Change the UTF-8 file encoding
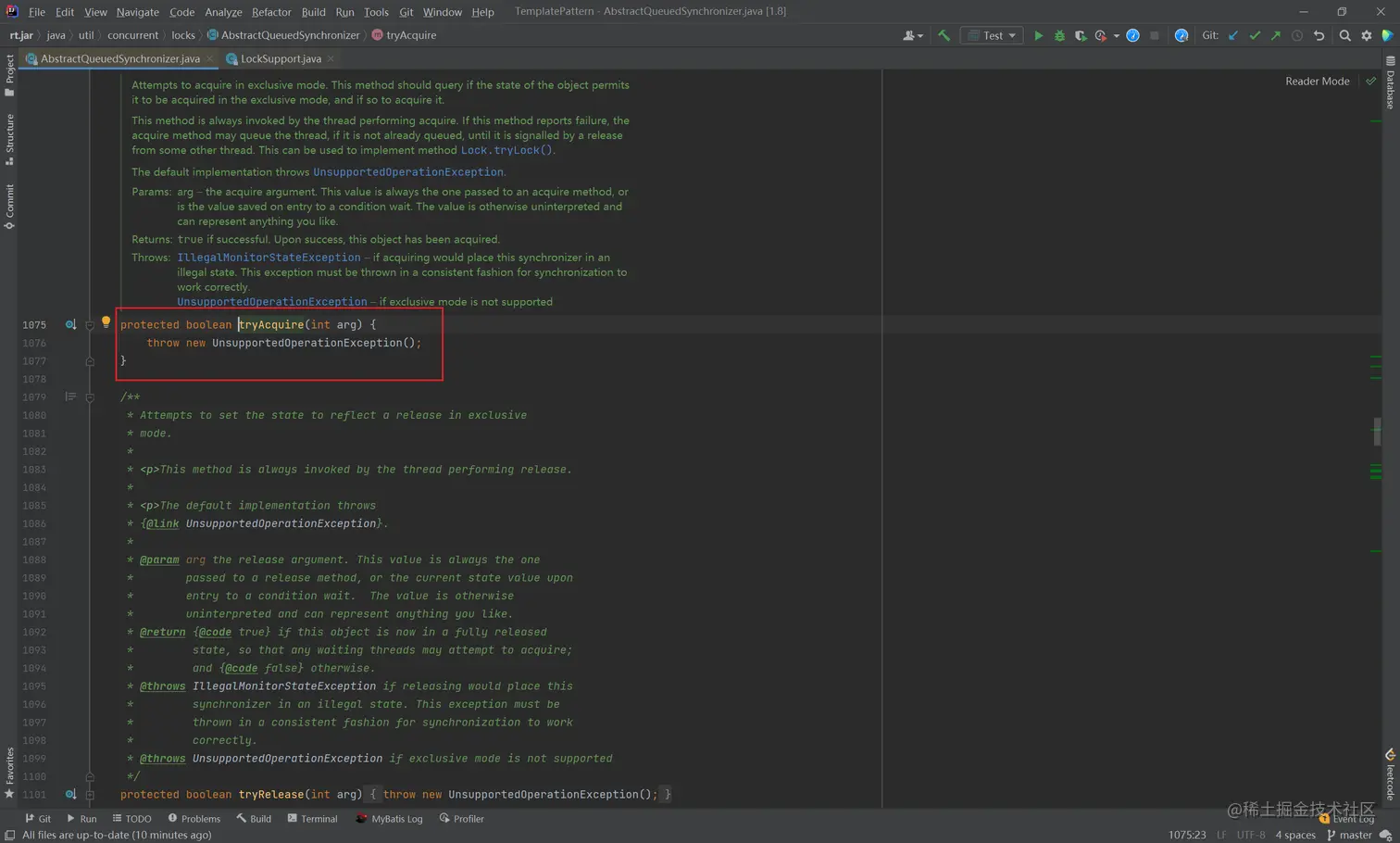Screen dimensions: 1400x843 (x=1250, y=835)
